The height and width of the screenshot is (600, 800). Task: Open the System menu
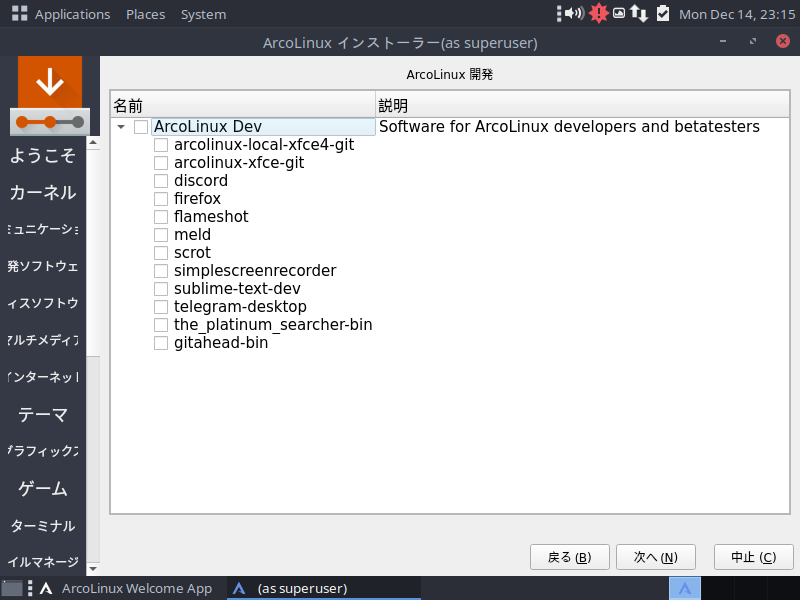tap(204, 14)
